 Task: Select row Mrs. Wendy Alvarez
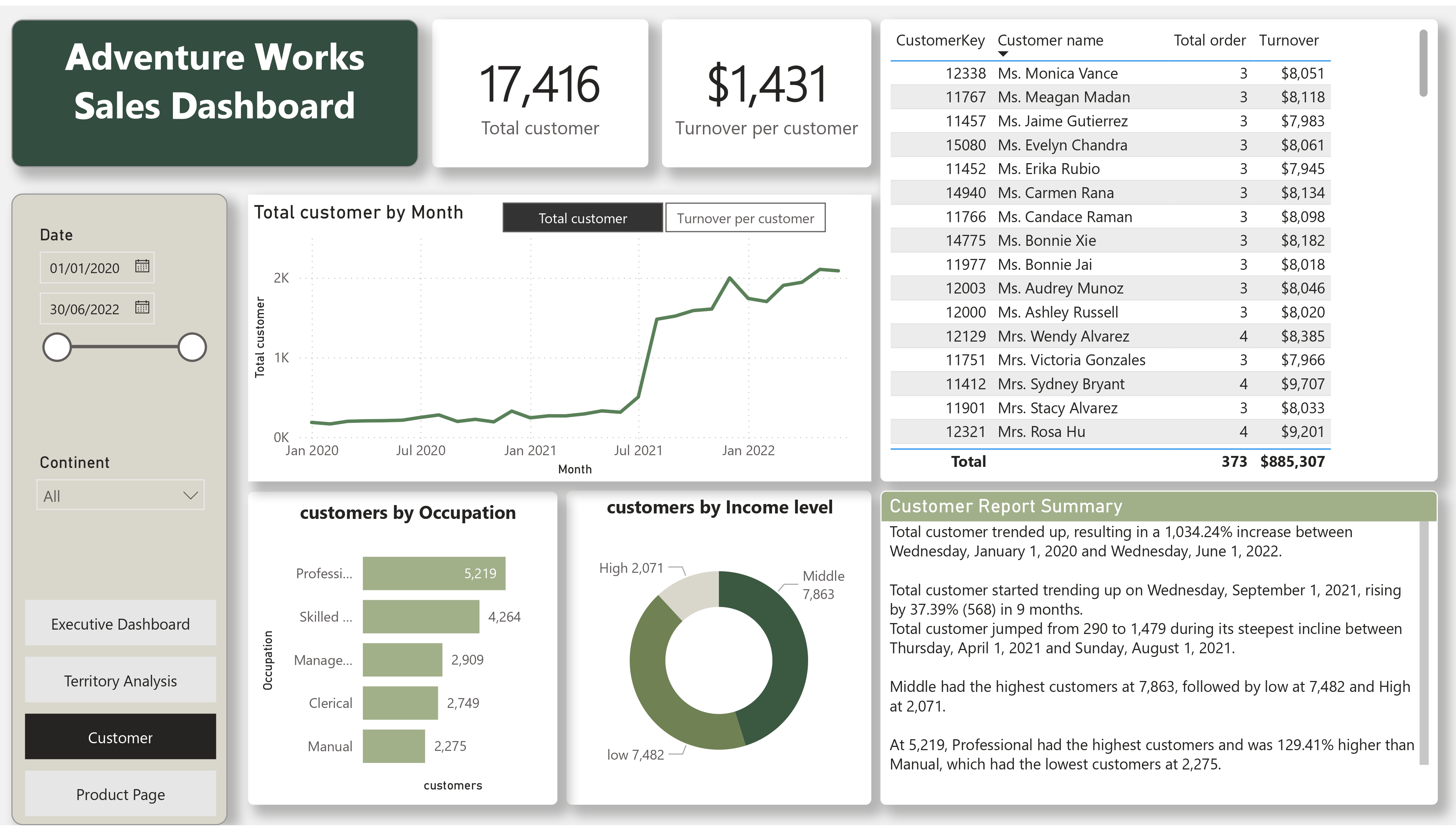click(x=1110, y=336)
